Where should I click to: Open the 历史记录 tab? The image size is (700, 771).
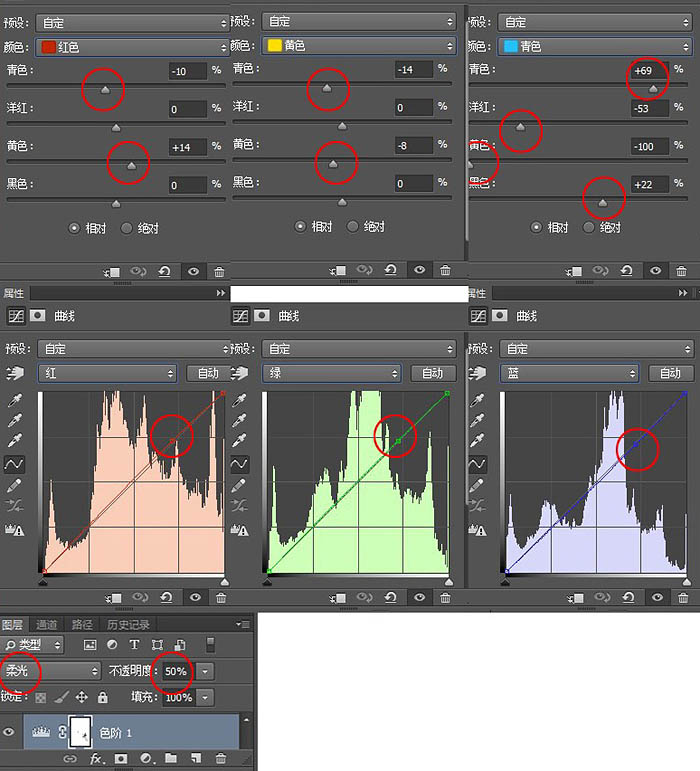(x=128, y=624)
